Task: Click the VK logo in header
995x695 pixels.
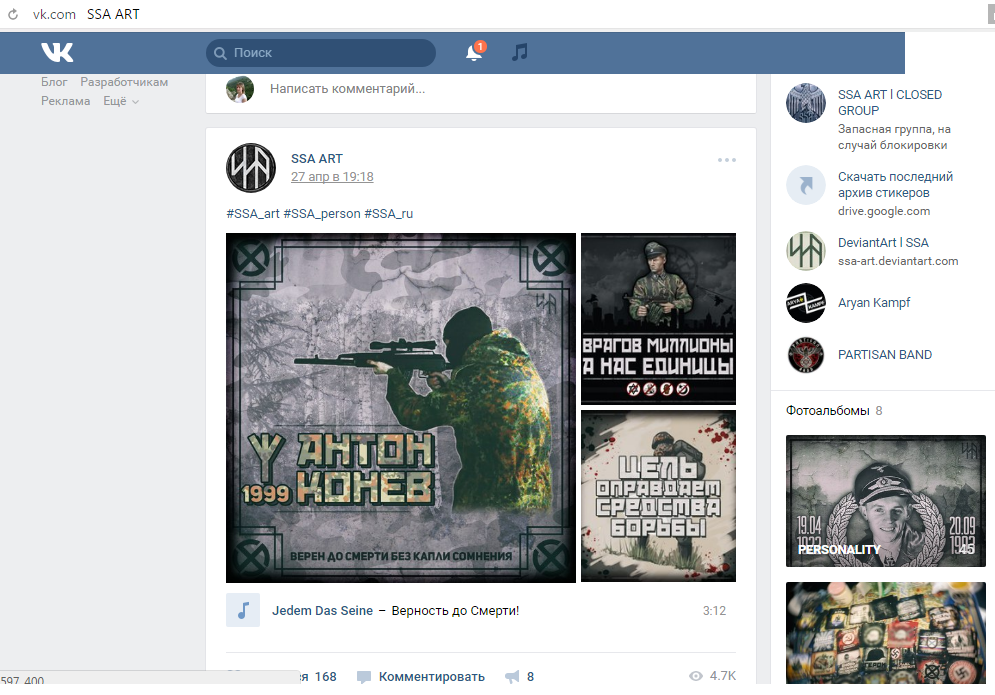Action: (x=57, y=52)
